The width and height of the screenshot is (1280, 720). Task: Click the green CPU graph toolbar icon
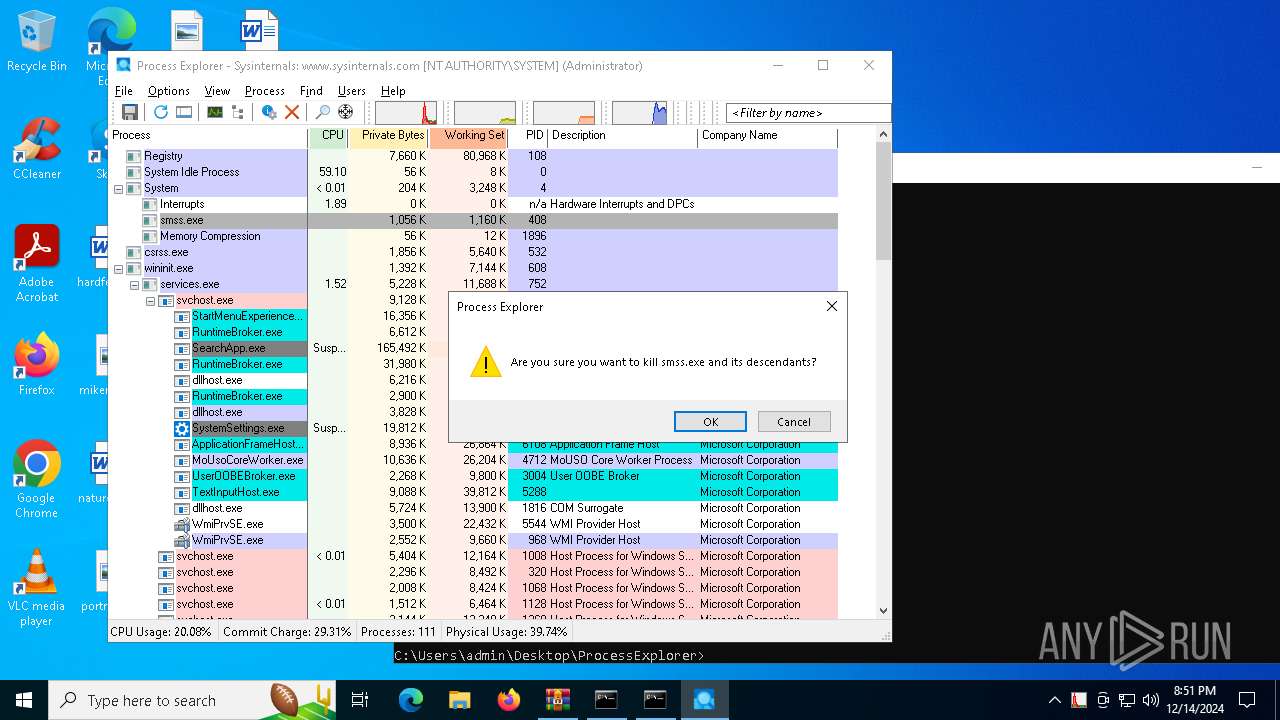(214, 112)
